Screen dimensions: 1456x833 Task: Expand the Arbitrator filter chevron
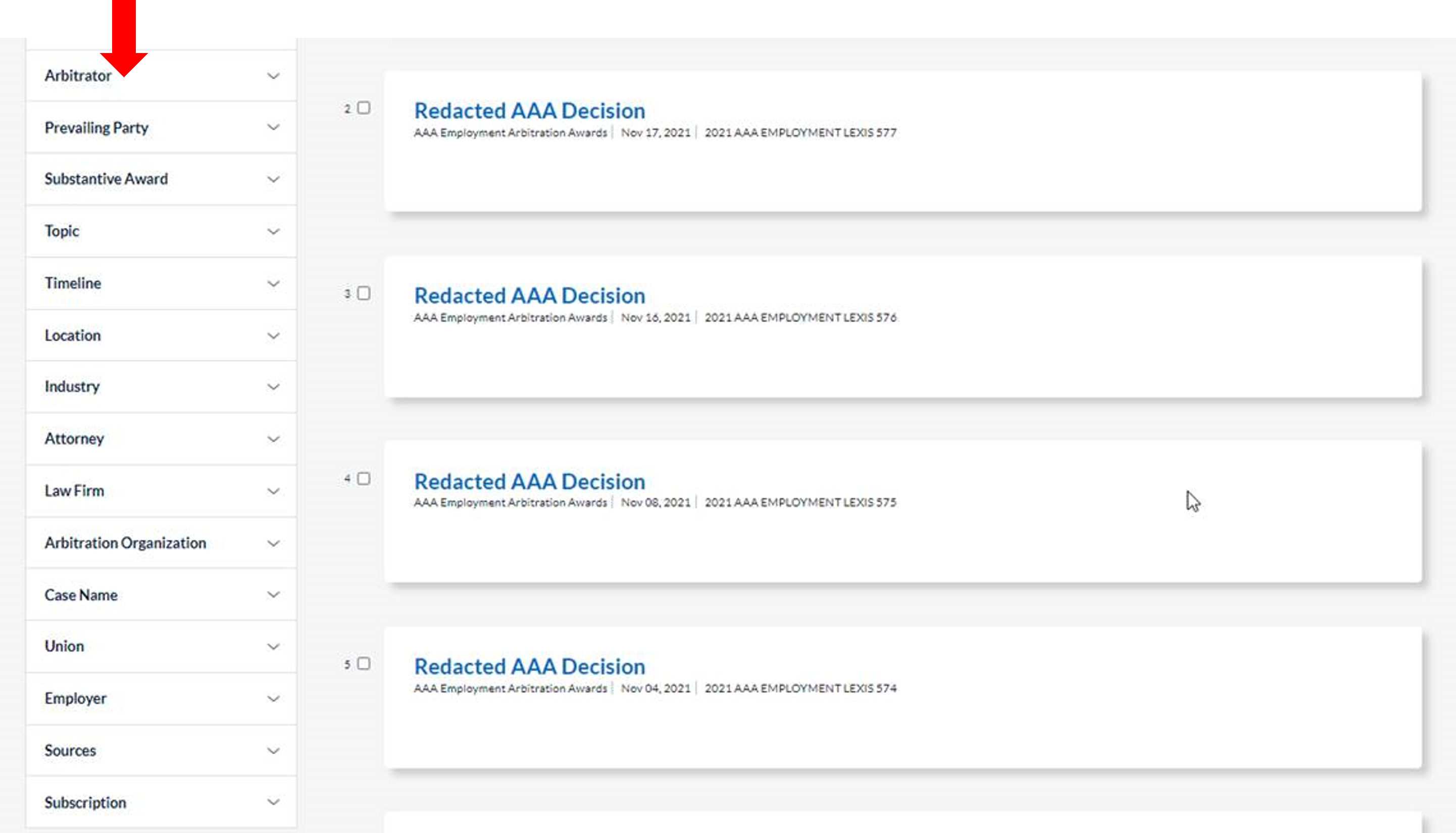273,76
